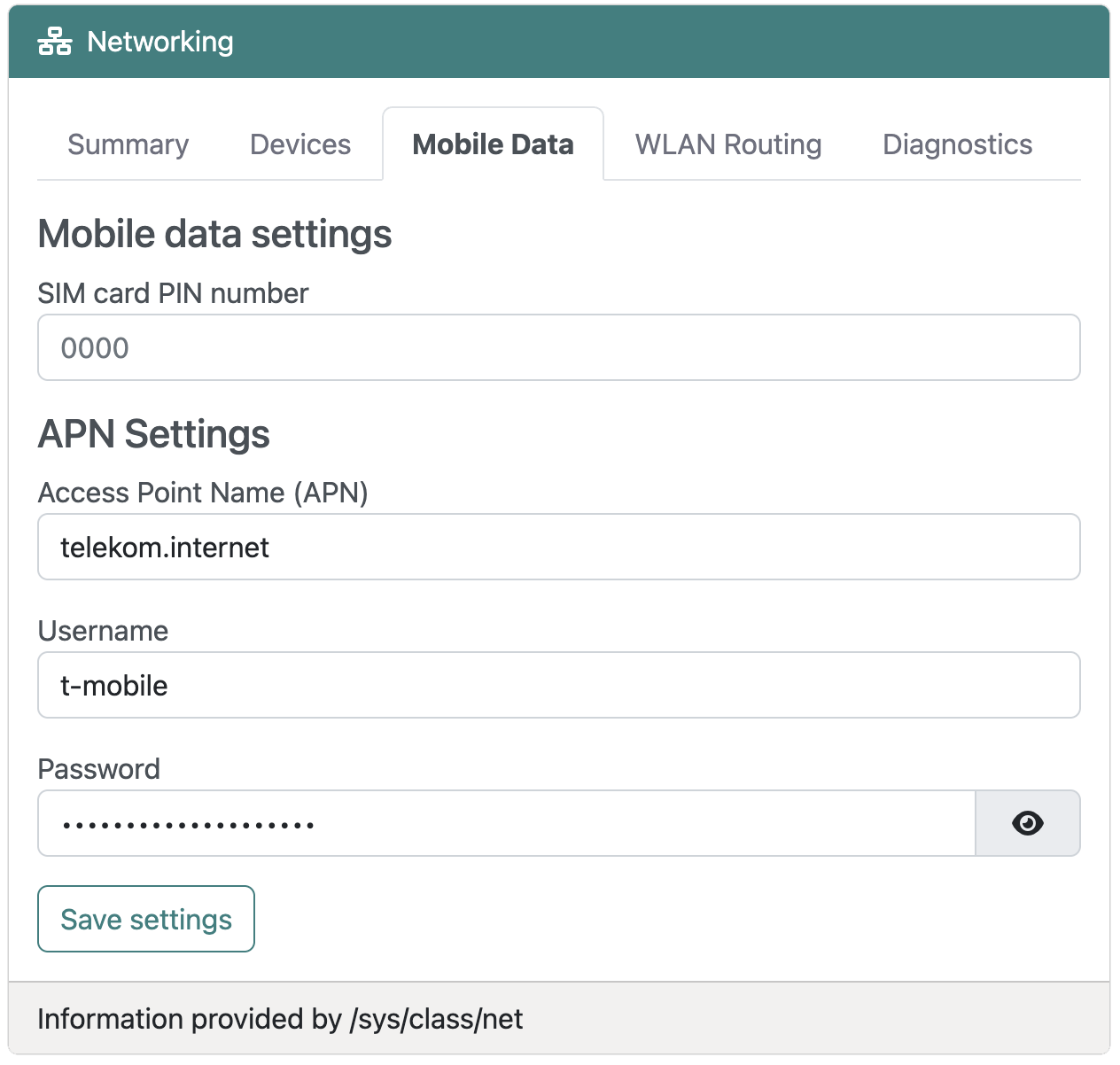The width and height of the screenshot is (1120, 1065).
Task: Open the Summary tab
Action: coord(128,144)
